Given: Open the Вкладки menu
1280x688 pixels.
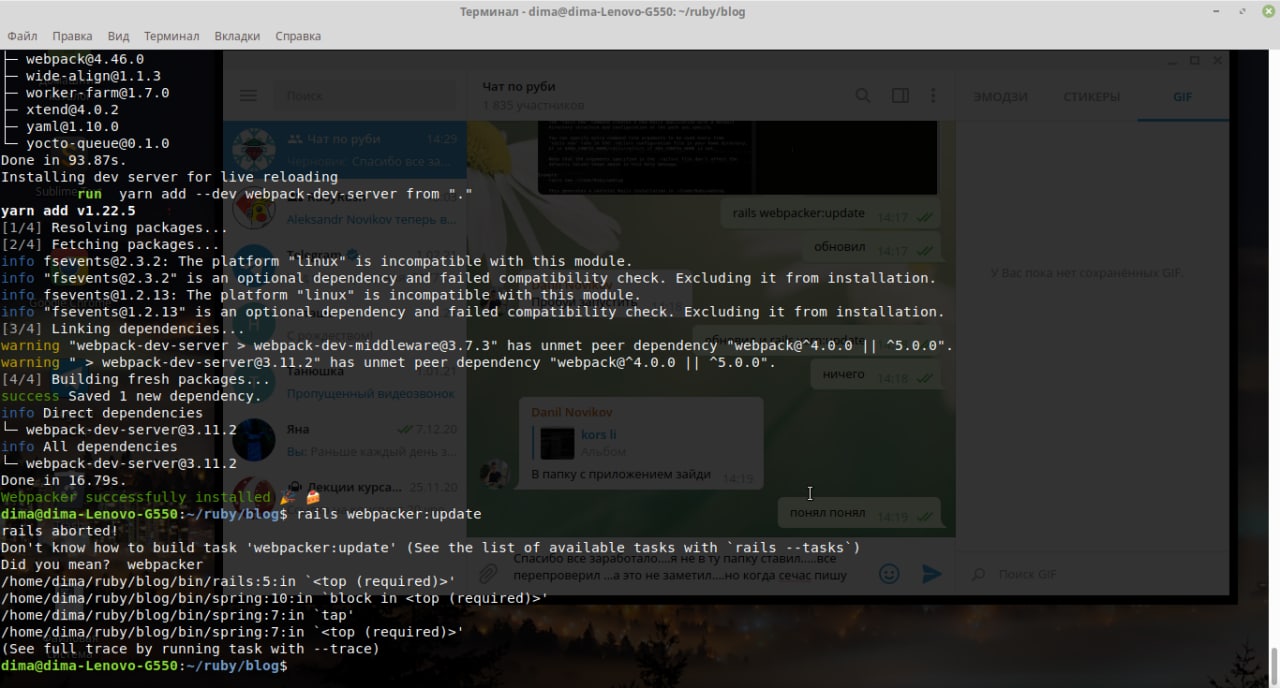Looking at the screenshot, I should point(237,36).
